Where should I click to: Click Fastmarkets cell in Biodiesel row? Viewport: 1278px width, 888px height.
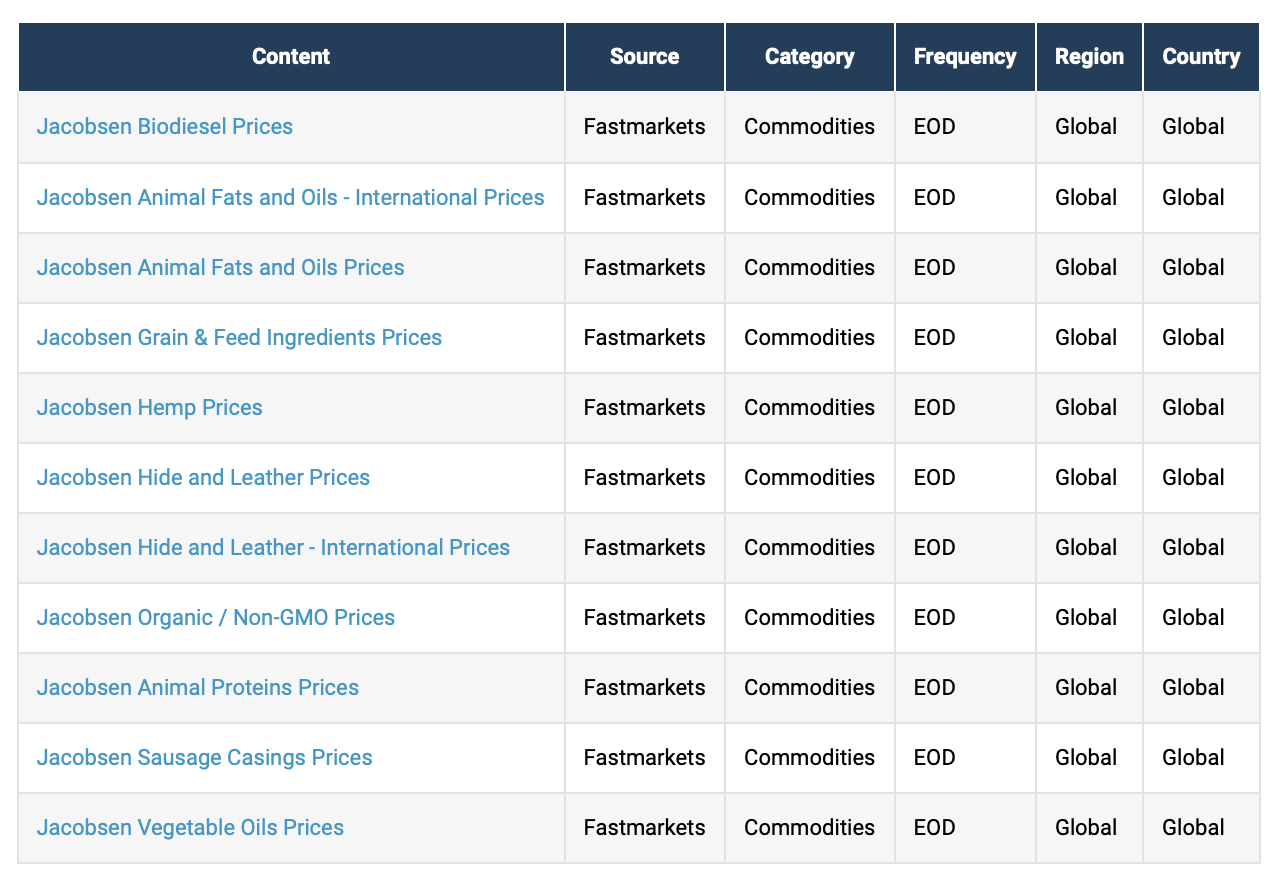point(644,127)
